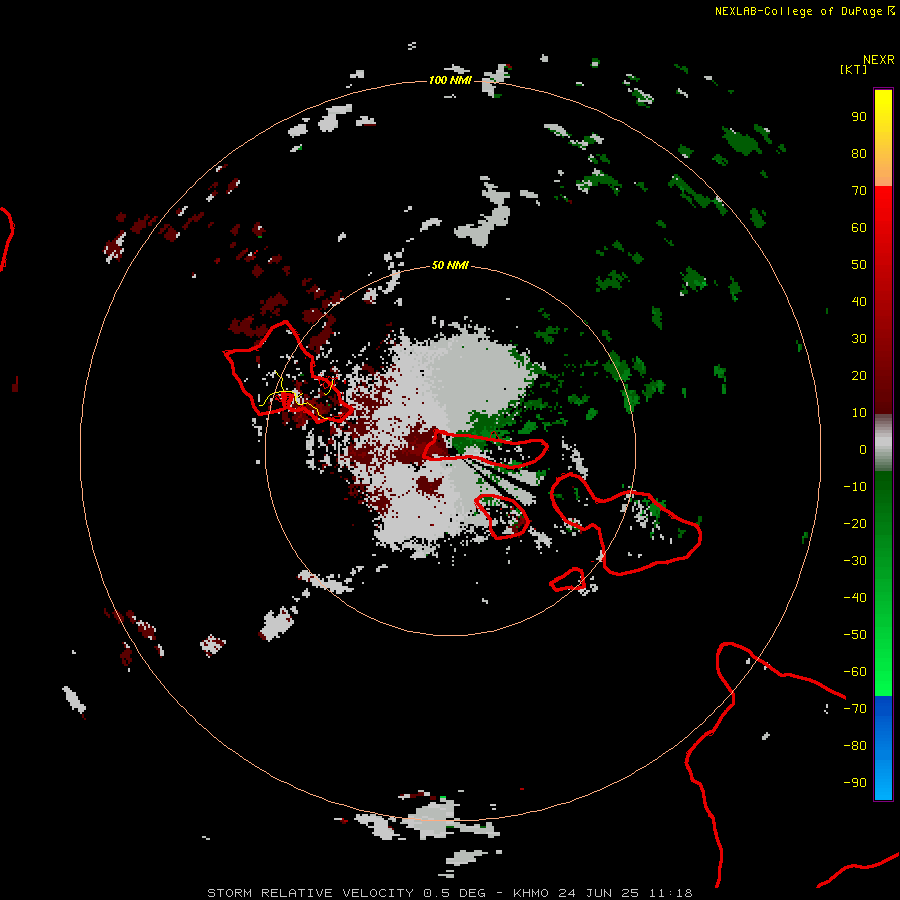Click the 20 value on the color scale
Viewport: 900px width, 900px height.
[x=859, y=375]
